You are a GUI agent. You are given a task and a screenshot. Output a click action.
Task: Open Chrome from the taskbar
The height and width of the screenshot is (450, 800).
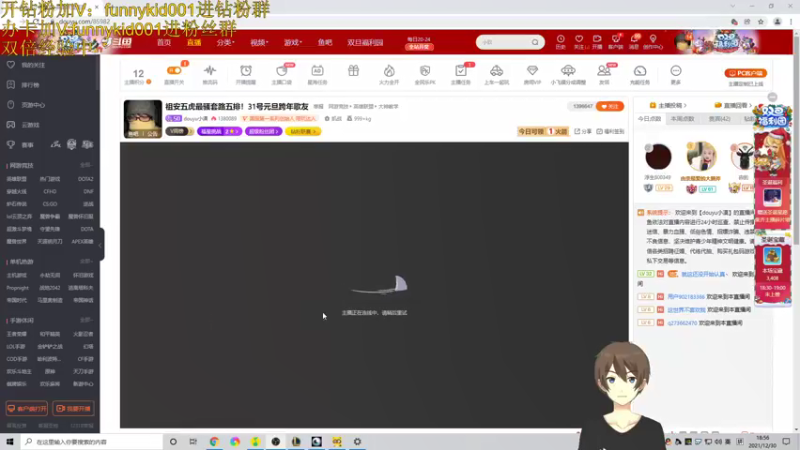(214, 441)
